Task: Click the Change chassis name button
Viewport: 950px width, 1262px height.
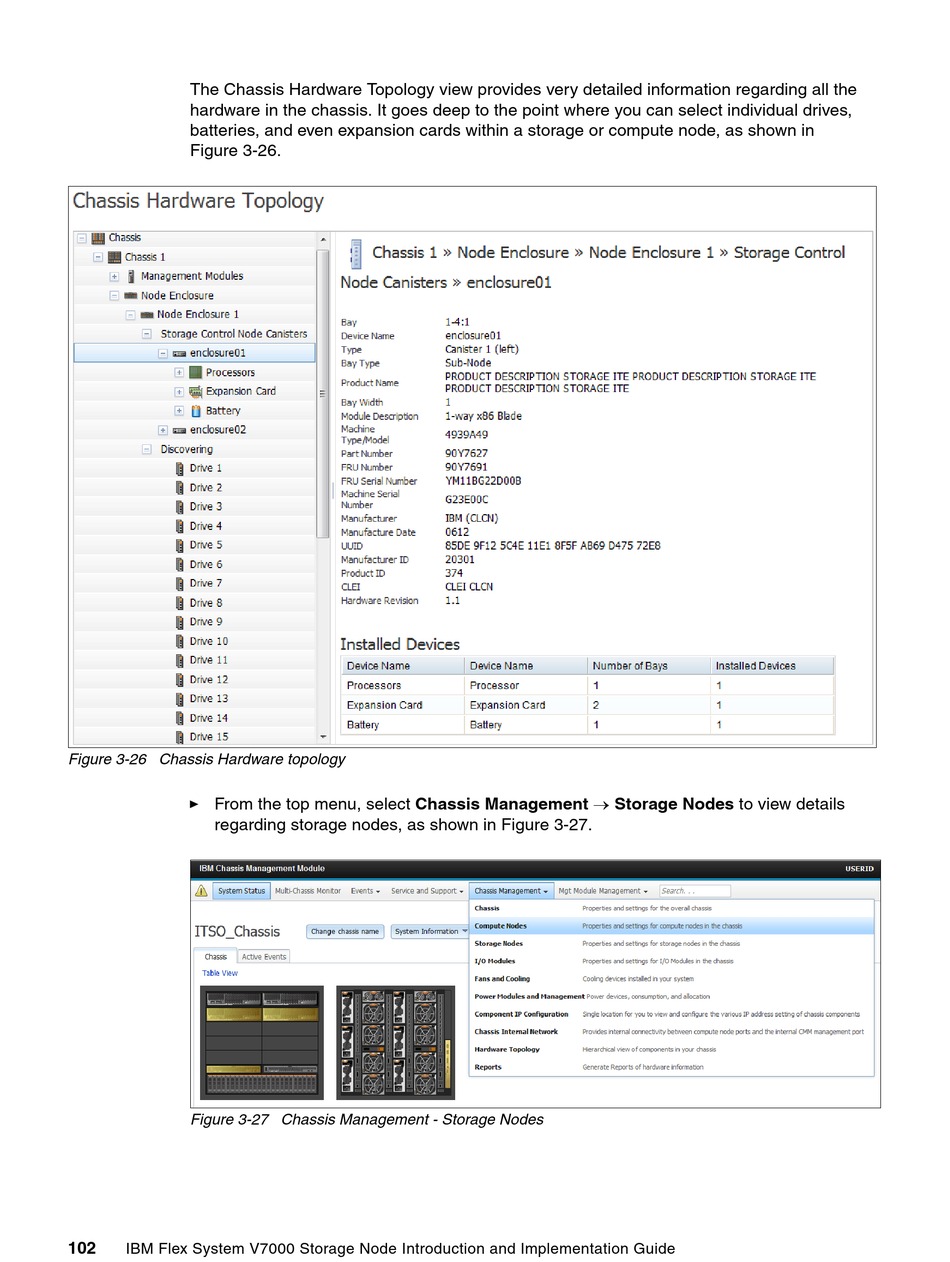Action: pos(345,932)
